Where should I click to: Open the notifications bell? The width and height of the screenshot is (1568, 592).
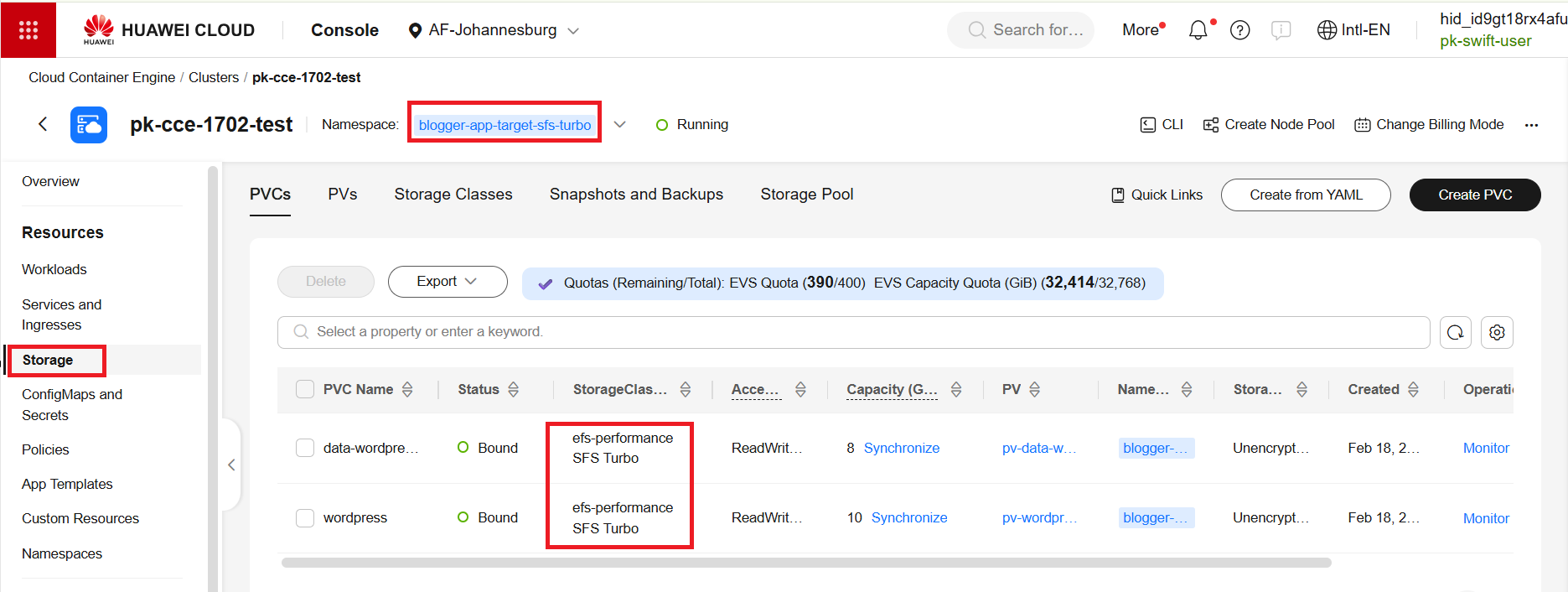[x=1198, y=30]
